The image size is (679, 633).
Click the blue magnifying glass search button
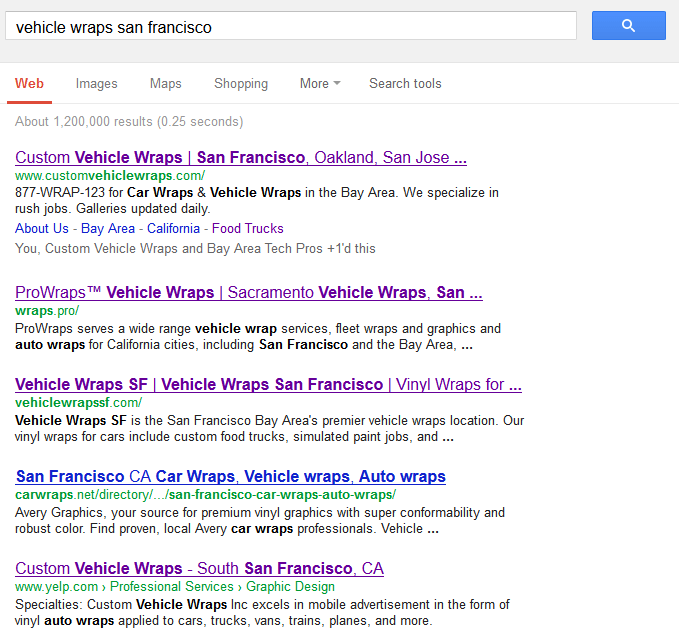(x=628, y=26)
